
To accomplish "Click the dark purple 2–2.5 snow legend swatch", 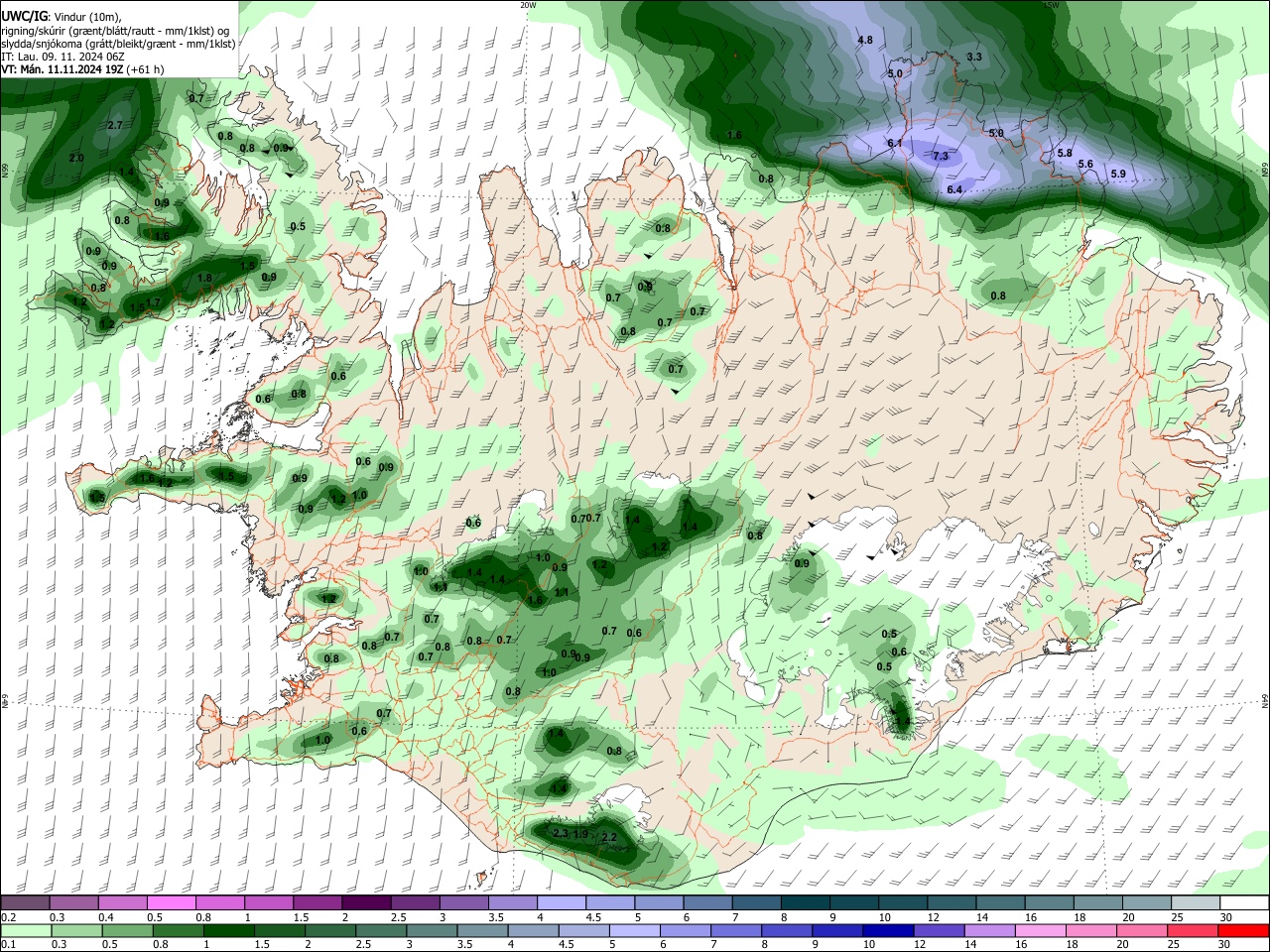I will (366, 903).
